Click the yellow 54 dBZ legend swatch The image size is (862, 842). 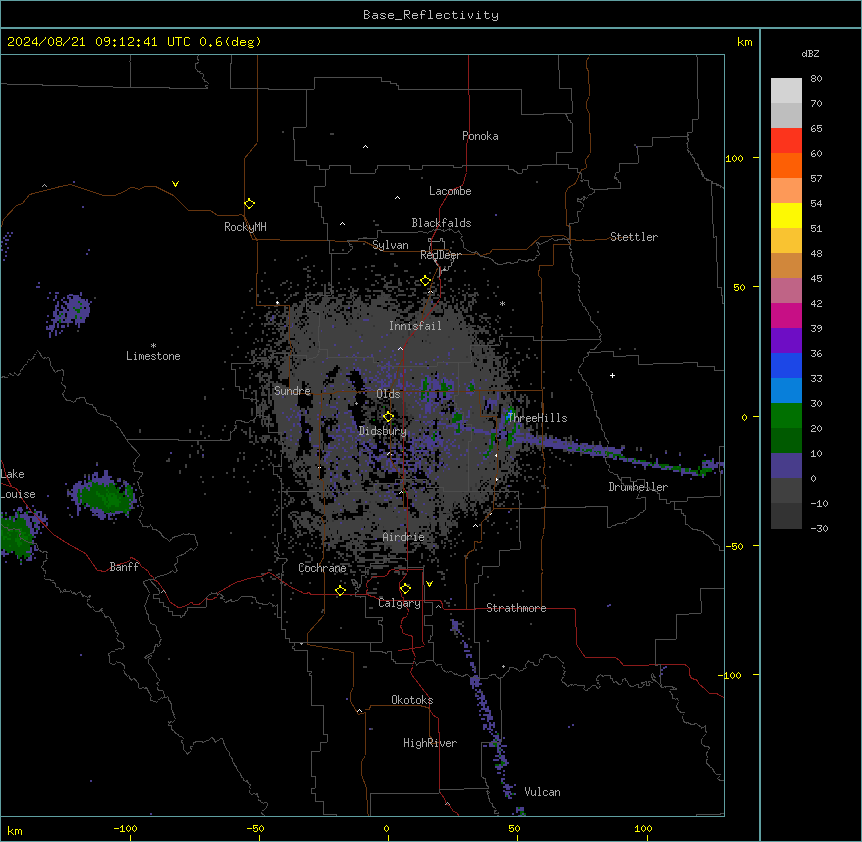(x=786, y=215)
